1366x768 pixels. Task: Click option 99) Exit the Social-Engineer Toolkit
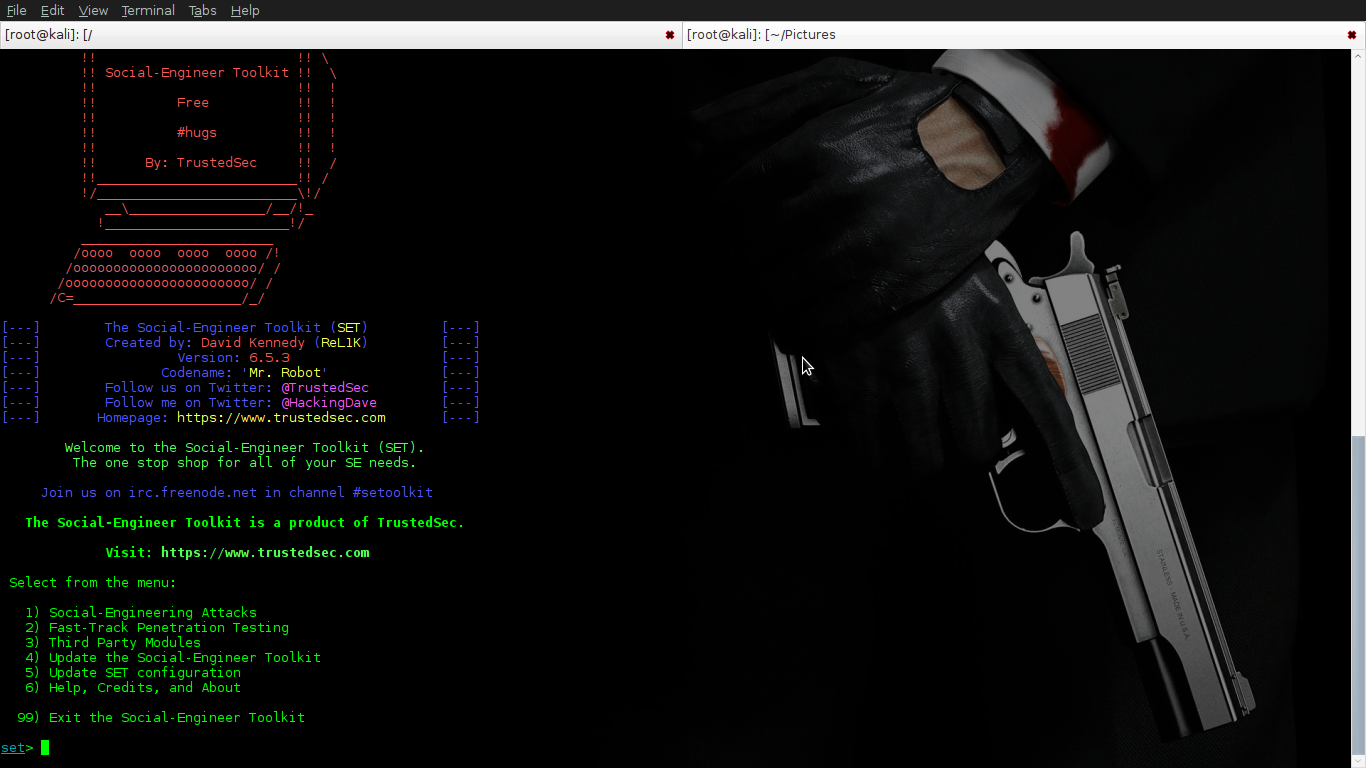point(161,718)
